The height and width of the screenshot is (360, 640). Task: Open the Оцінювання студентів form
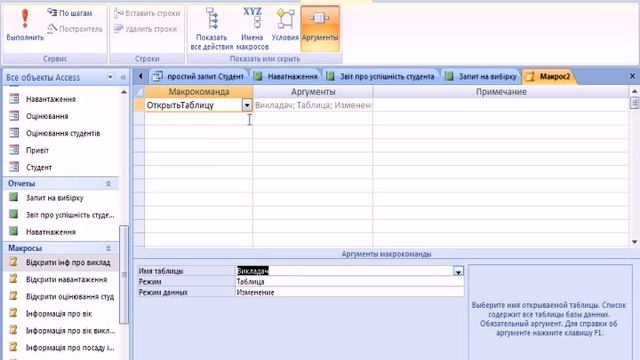coord(63,133)
